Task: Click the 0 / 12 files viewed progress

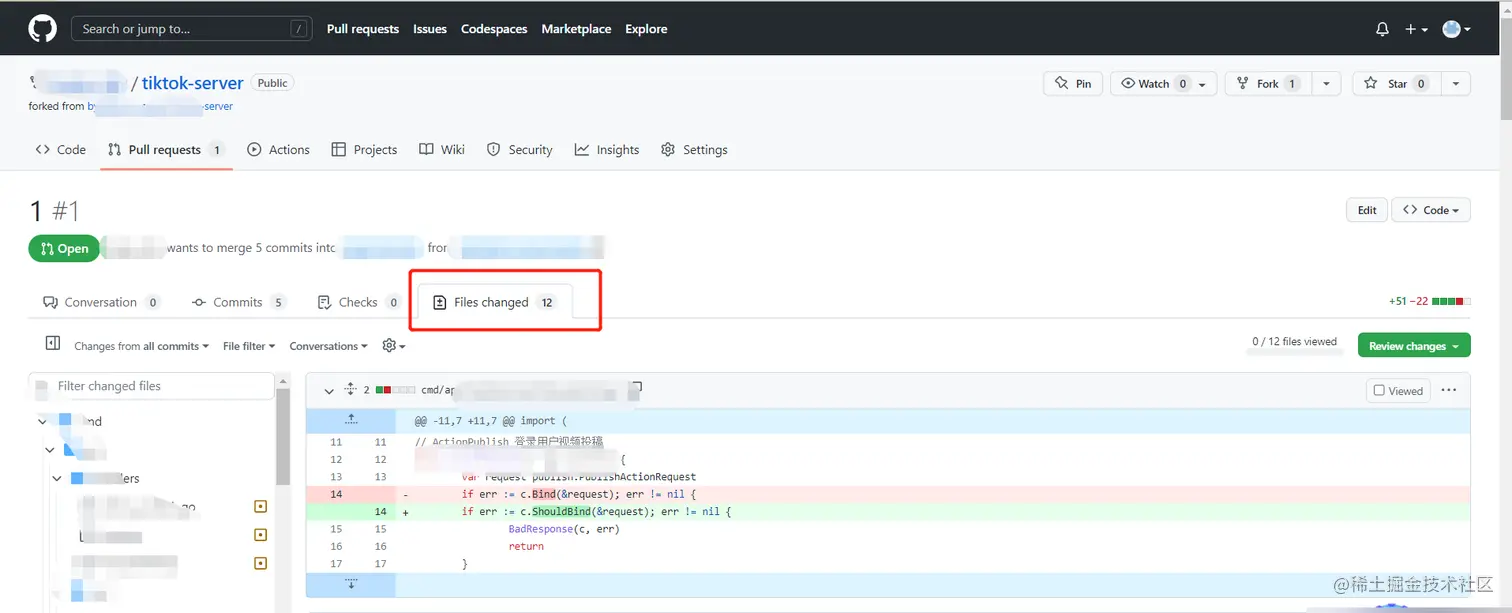Action: [1294, 342]
